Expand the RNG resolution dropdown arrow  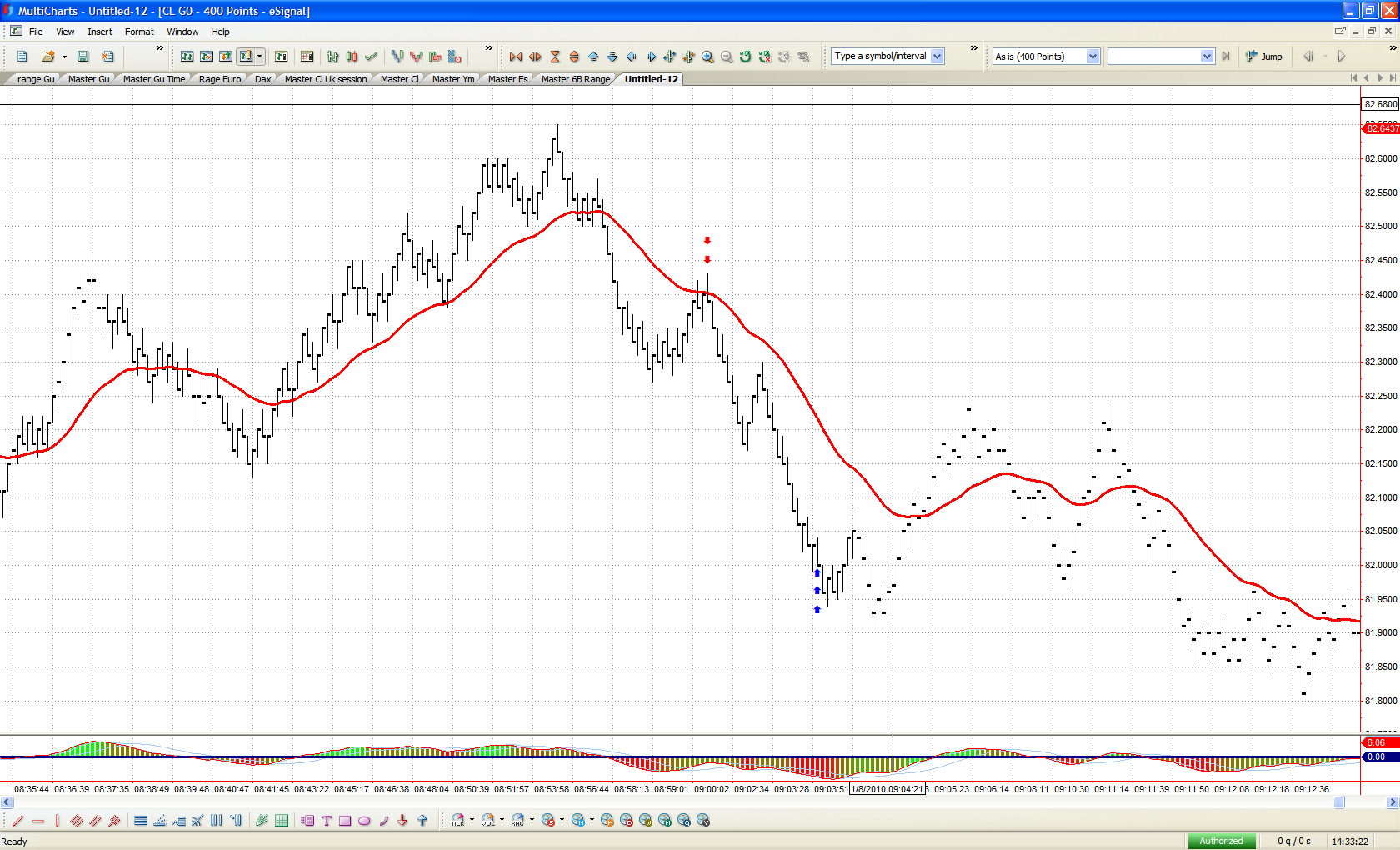(532, 820)
